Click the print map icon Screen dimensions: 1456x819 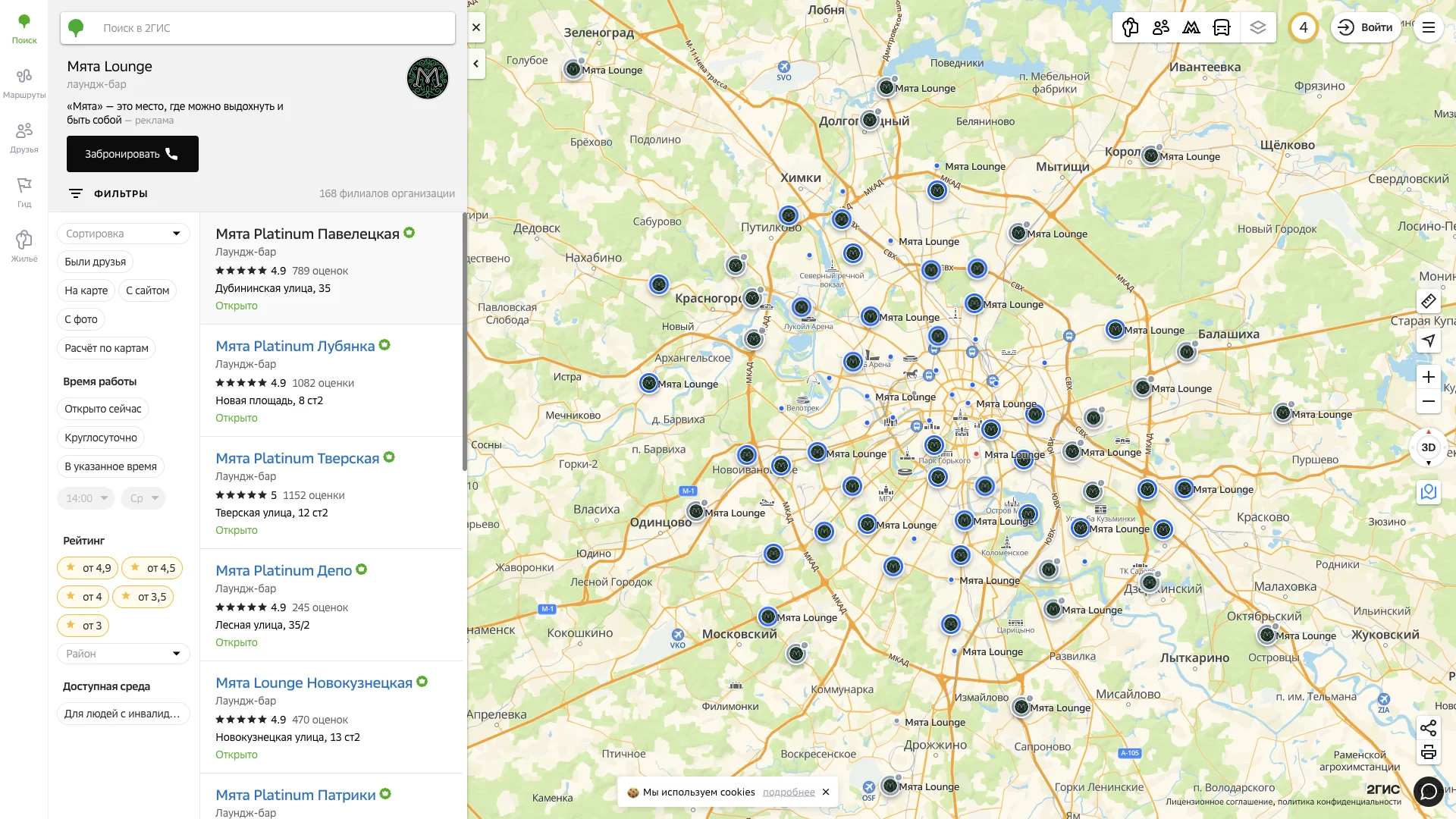point(1428,752)
